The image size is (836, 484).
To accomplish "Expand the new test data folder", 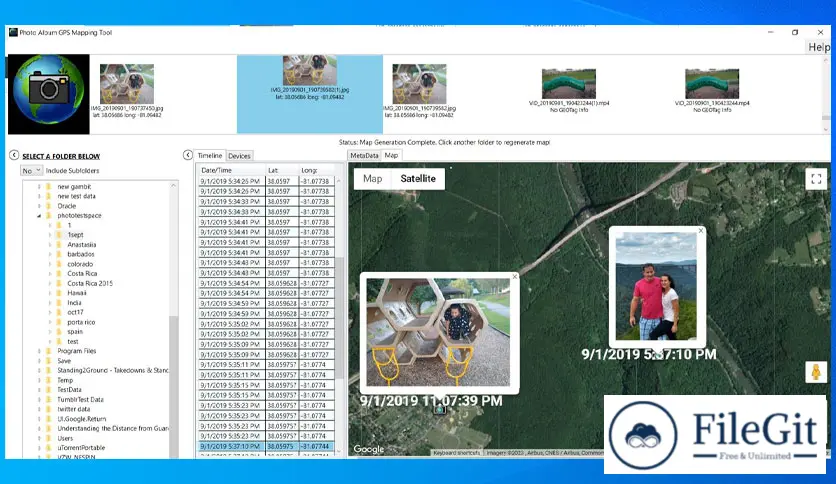I will 39,196.
